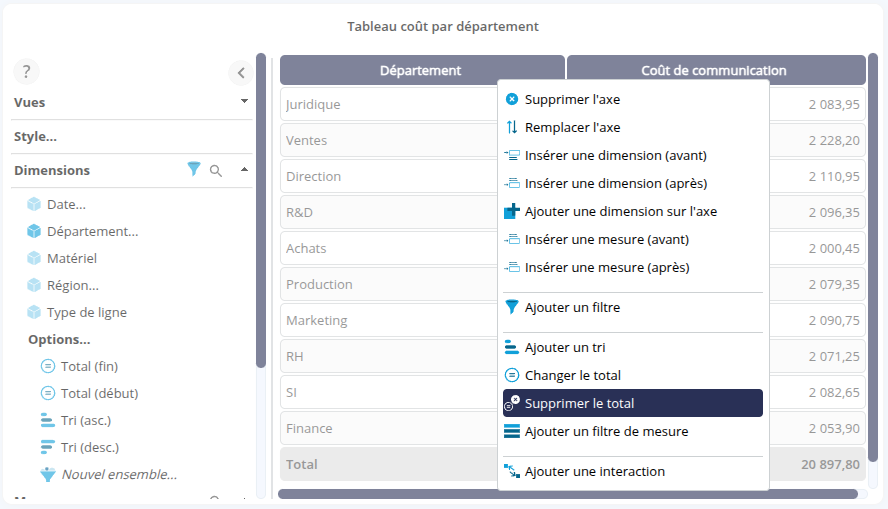
Task: Click the Dimensions filter funnel icon
Action: click(194, 170)
